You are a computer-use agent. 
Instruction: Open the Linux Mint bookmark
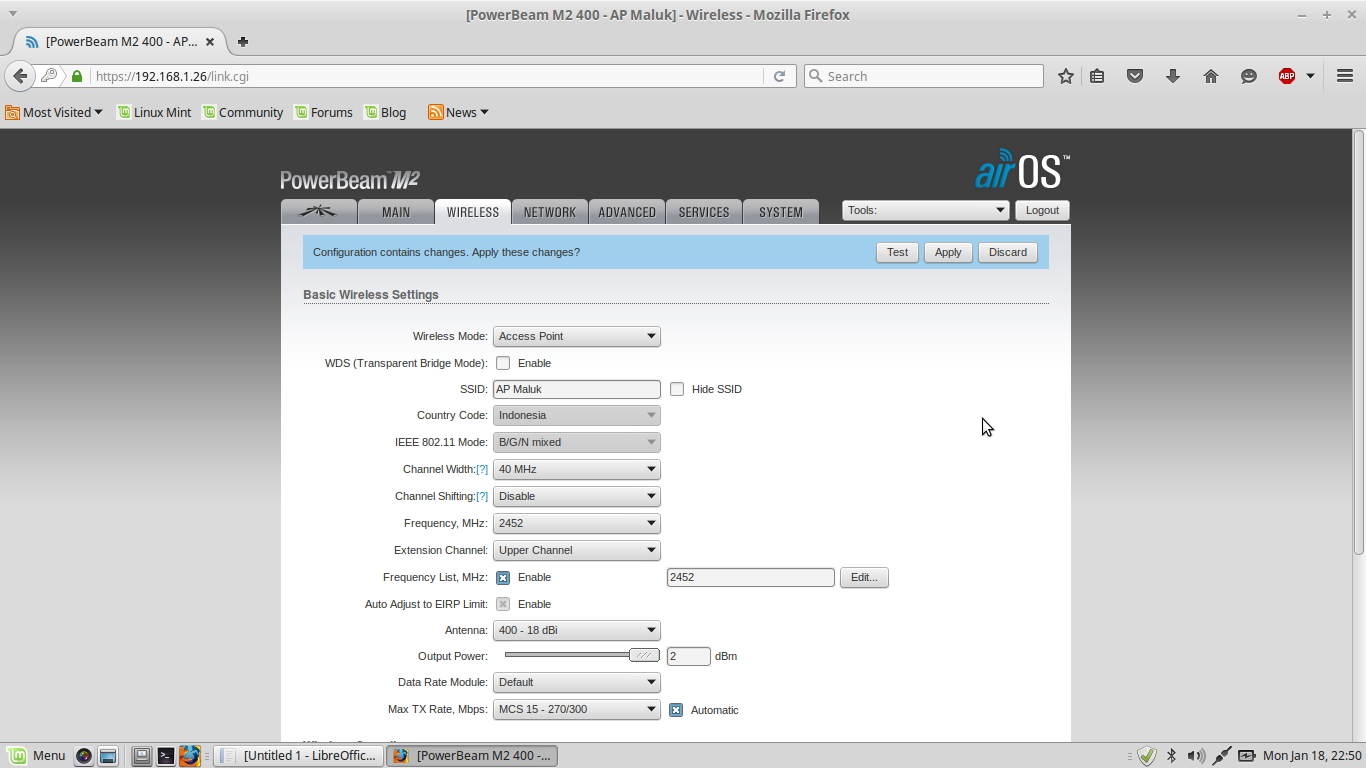(x=154, y=112)
